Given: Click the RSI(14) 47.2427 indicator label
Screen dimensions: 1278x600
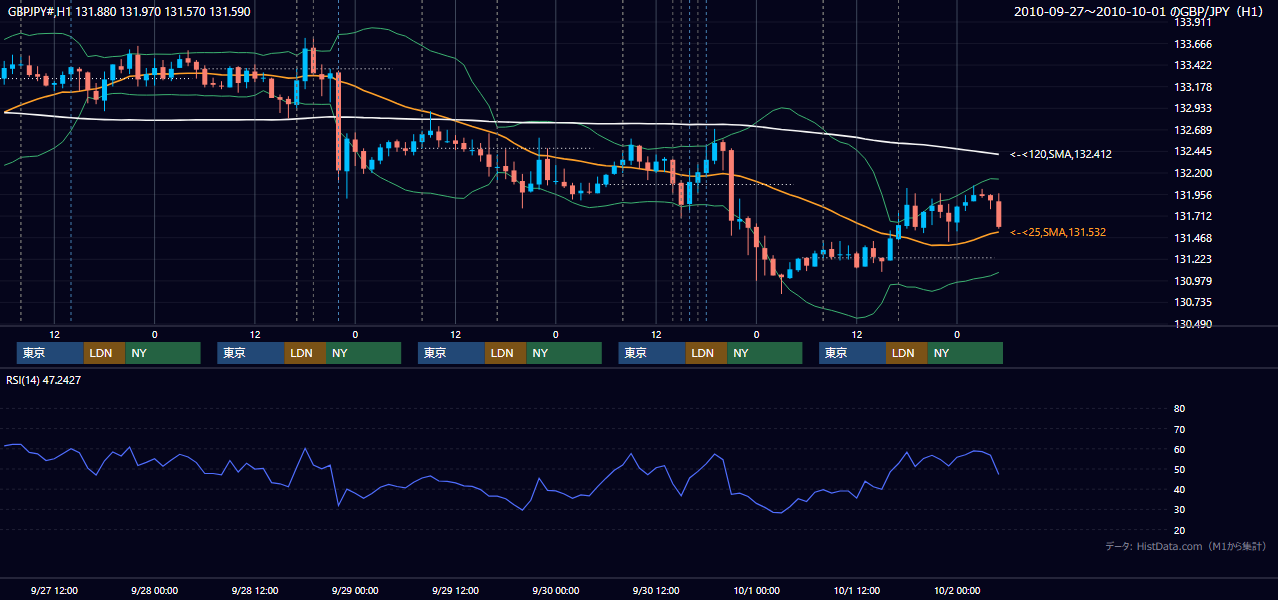Looking at the screenshot, I should pyautogui.click(x=44, y=380).
